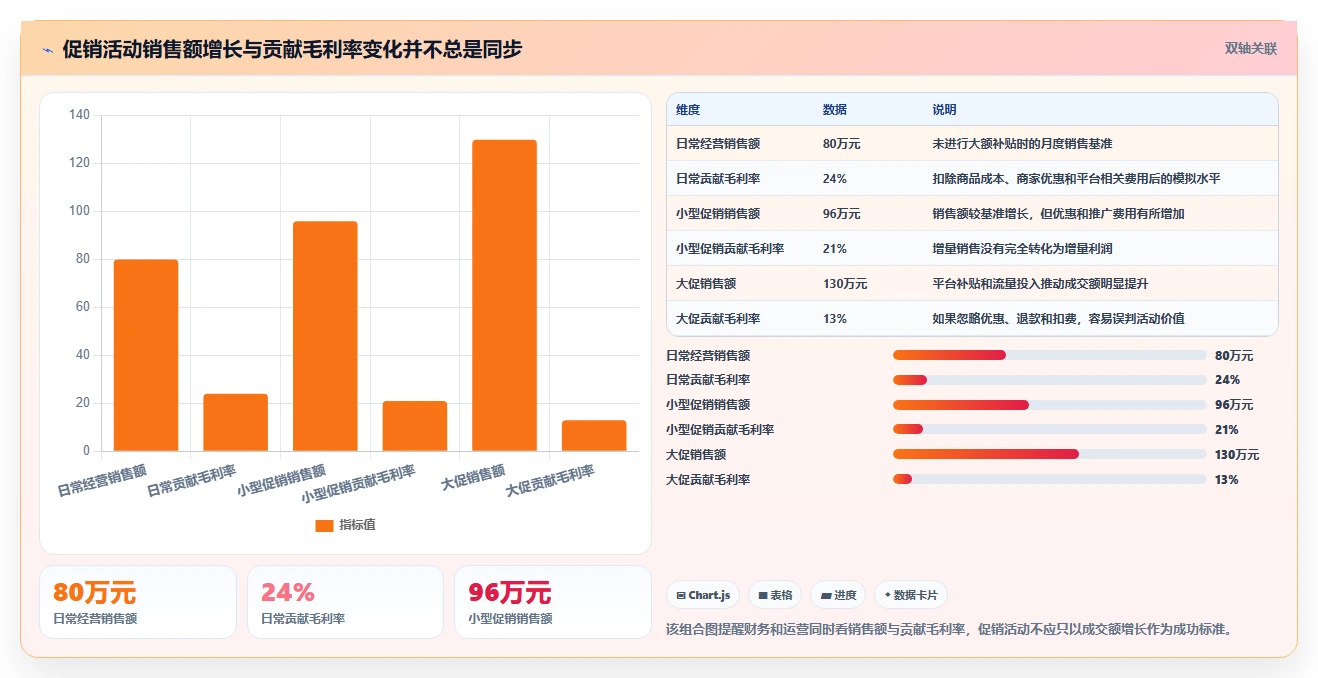This screenshot has height=678, width=1318.
Task: Open the 80万元 日常经营销售额 stat card
Action: click(138, 602)
